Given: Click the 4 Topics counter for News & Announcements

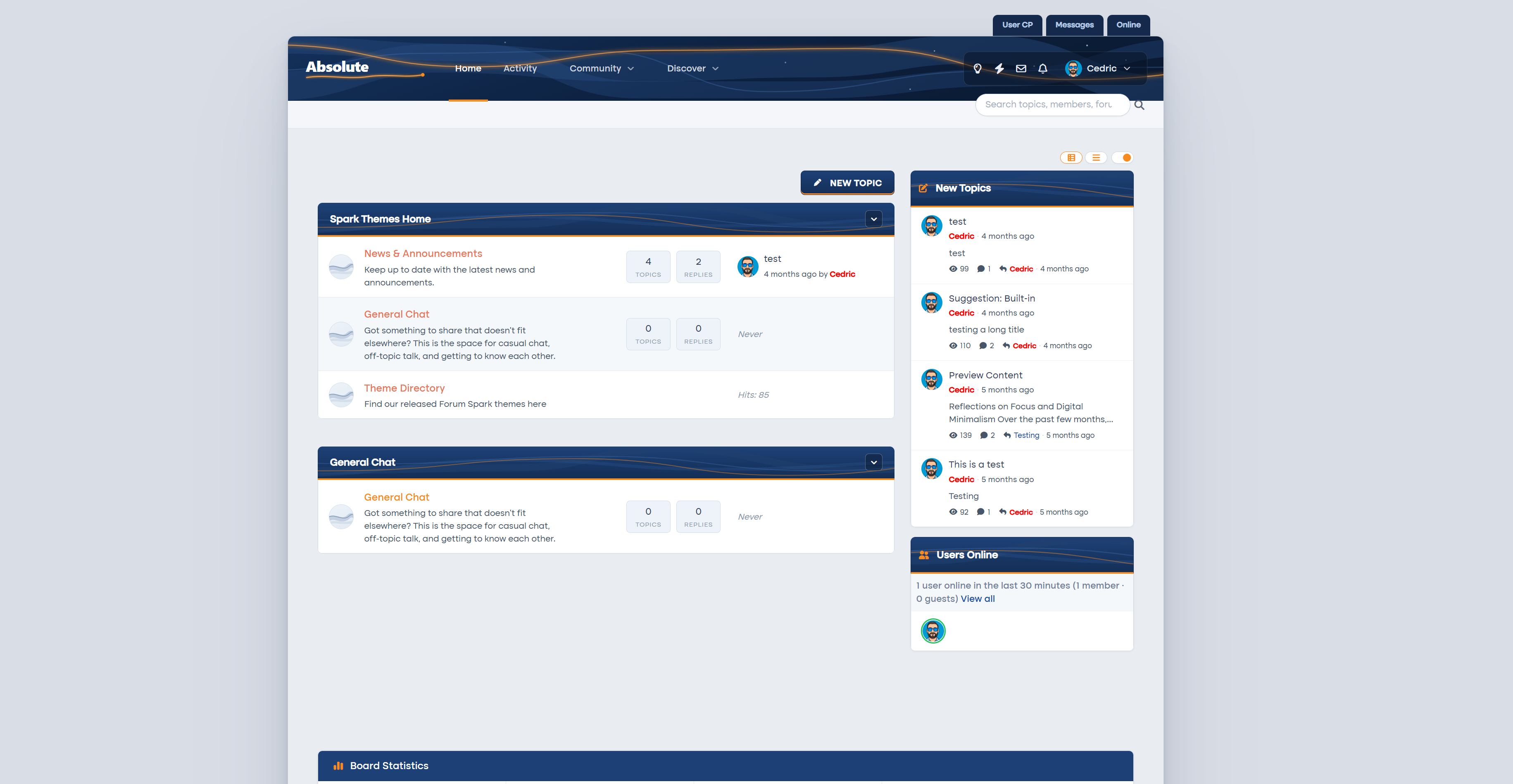Looking at the screenshot, I should tap(648, 267).
